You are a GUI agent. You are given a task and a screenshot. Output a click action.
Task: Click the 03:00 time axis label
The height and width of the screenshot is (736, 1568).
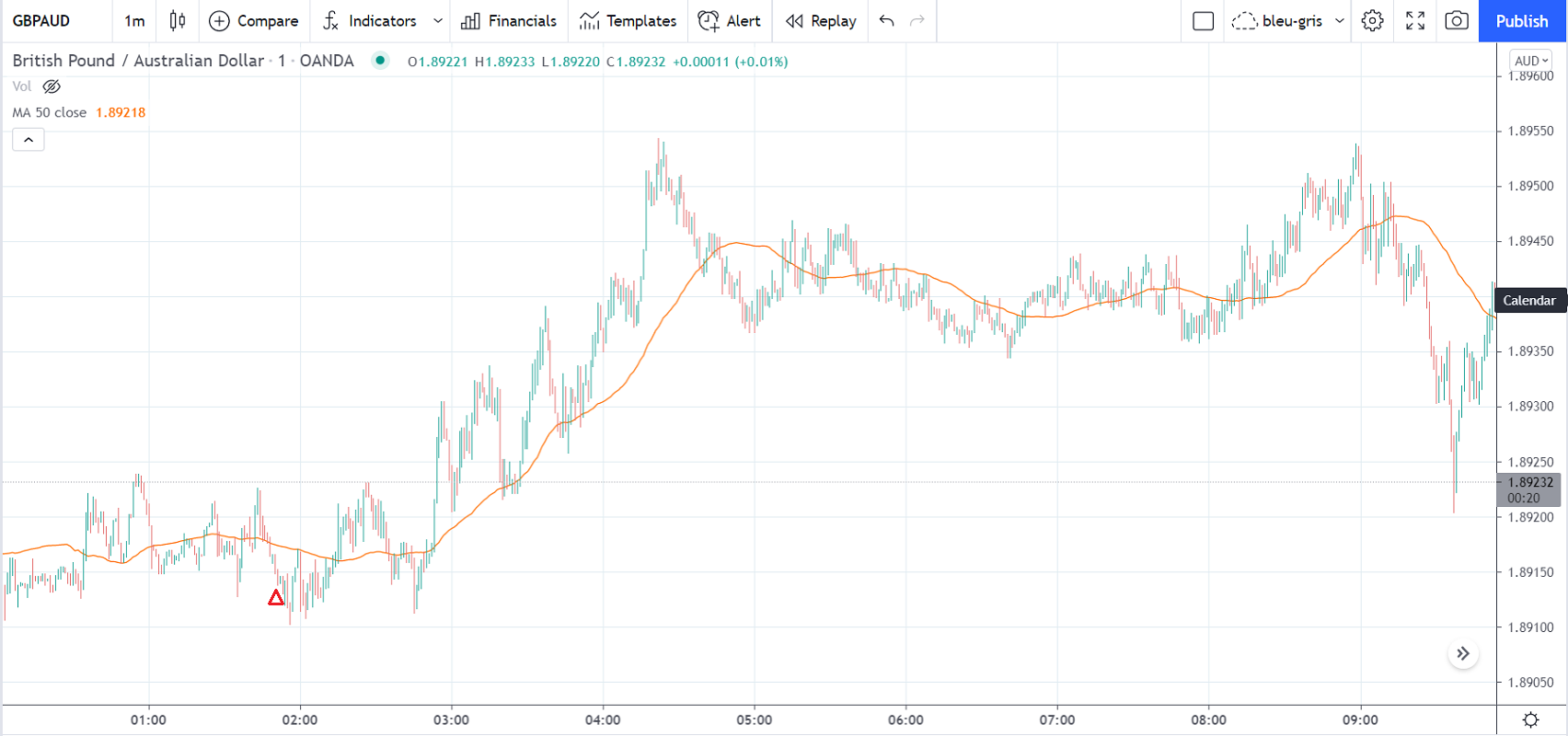(452, 720)
